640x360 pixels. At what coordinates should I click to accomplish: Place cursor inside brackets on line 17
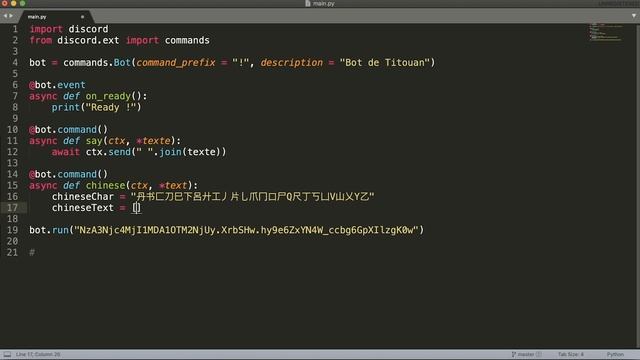(136, 208)
